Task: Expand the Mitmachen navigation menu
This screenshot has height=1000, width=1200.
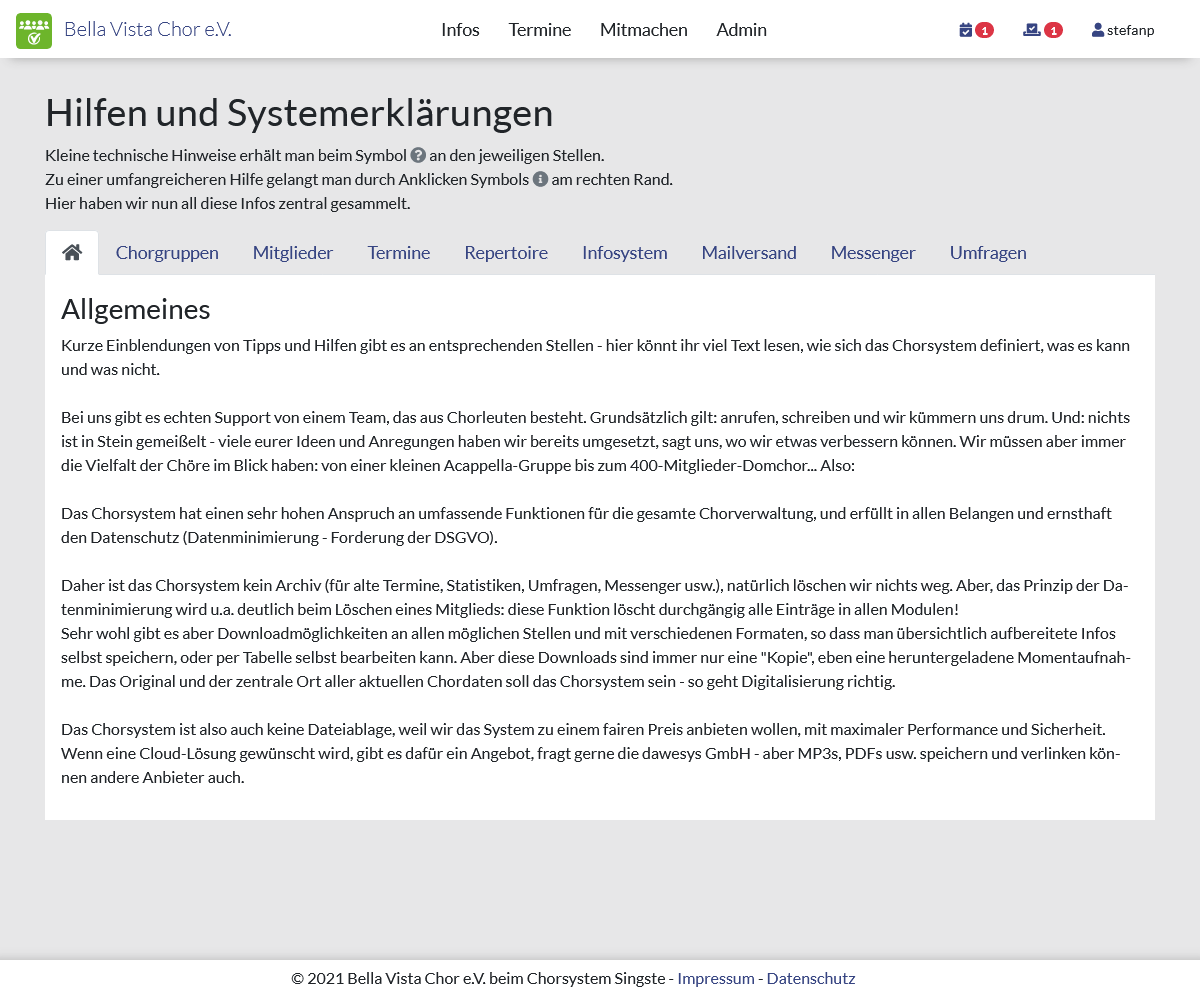Action: (643, 30)
